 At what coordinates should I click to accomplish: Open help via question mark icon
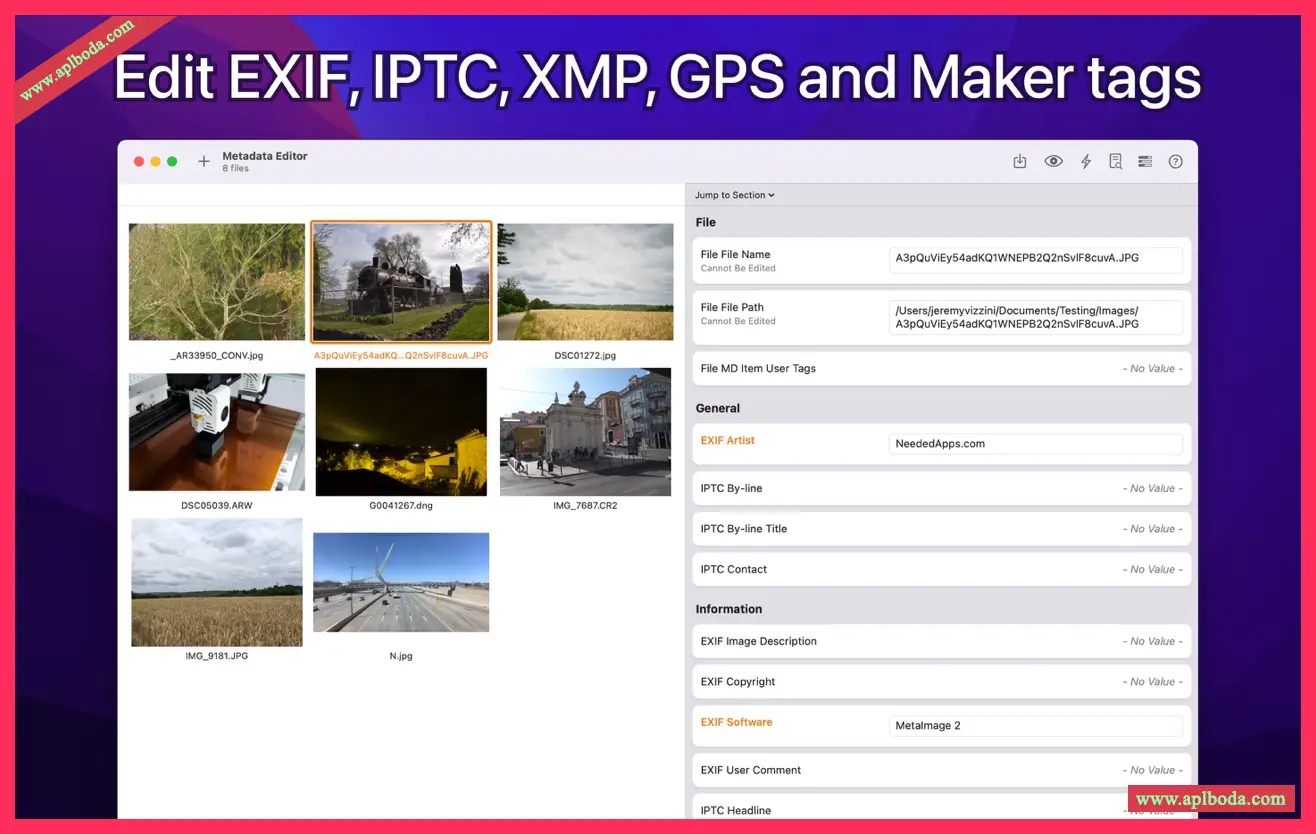(x=1176, y=161)
